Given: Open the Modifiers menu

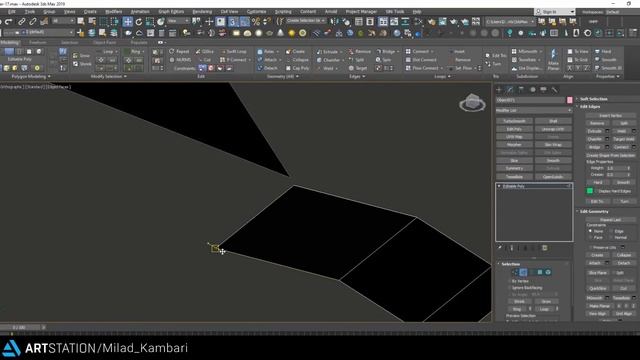Looking at the screenshot, I should pyautogui.click(x=113, y=12).
